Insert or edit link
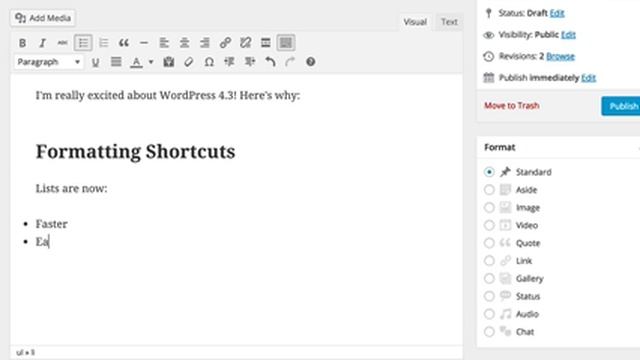This screenshot has width=640, height=360. pyautogui.click(x=225, y=42)
